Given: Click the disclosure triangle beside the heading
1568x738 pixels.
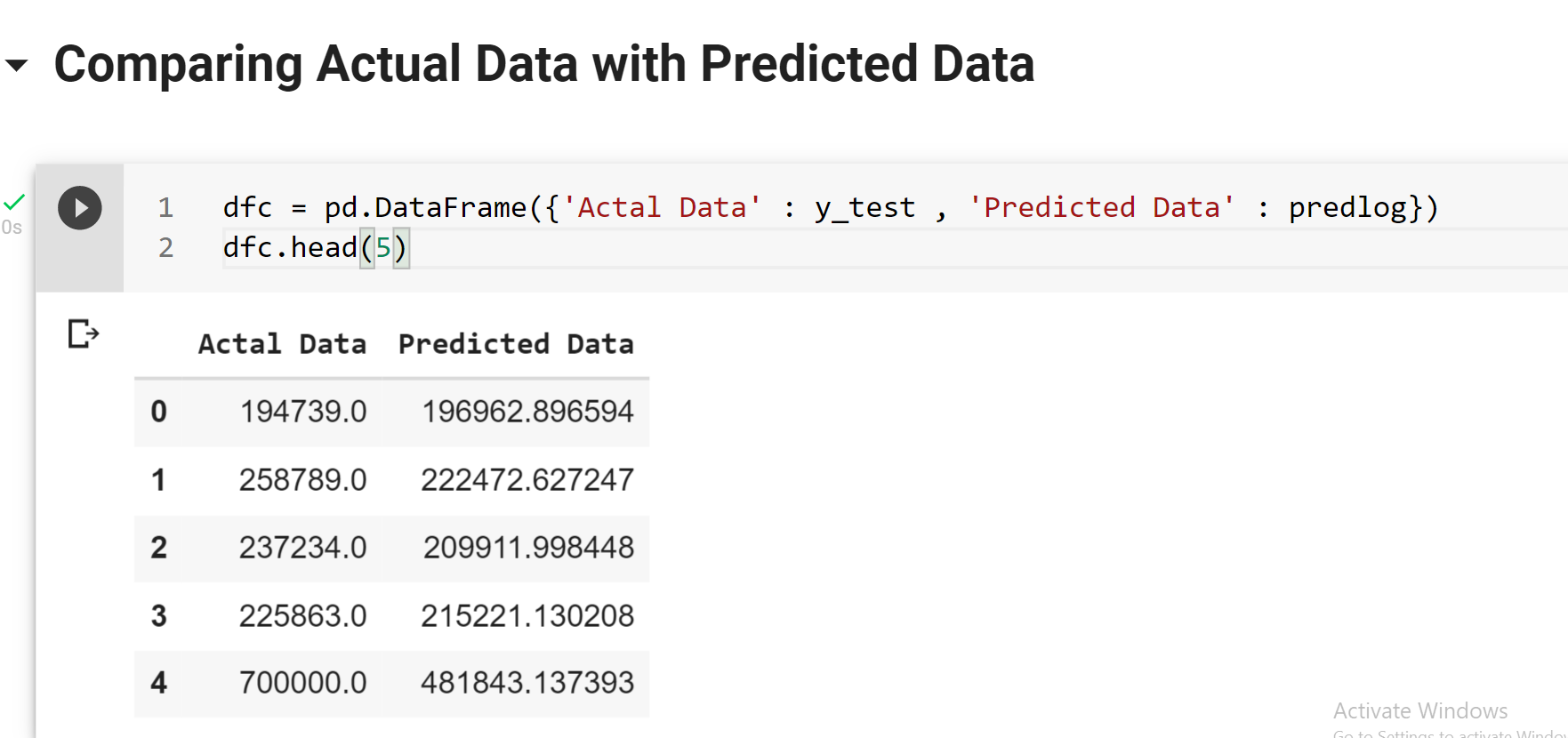Looking at the screenshot, I should pyautogui.click(x=15, y=66).
